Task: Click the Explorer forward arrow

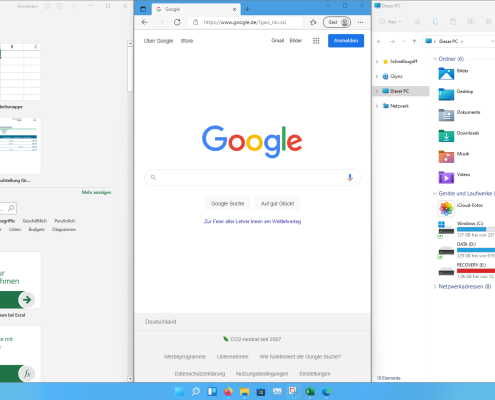Action: pyautogui.click(x=392, y=41)
